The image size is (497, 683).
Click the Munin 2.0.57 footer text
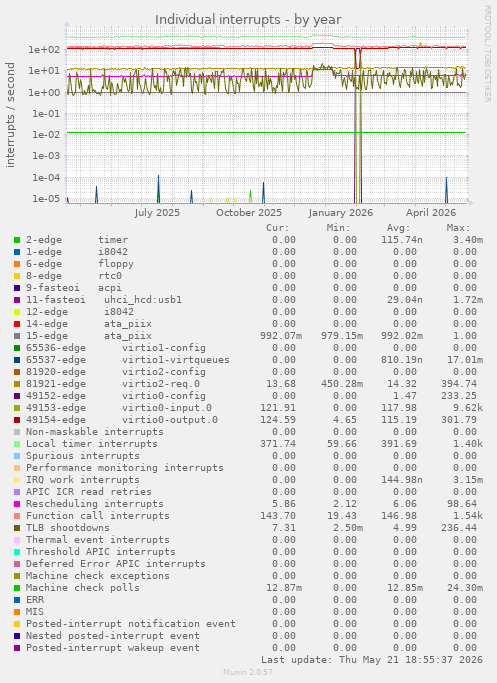coord(248,672)
